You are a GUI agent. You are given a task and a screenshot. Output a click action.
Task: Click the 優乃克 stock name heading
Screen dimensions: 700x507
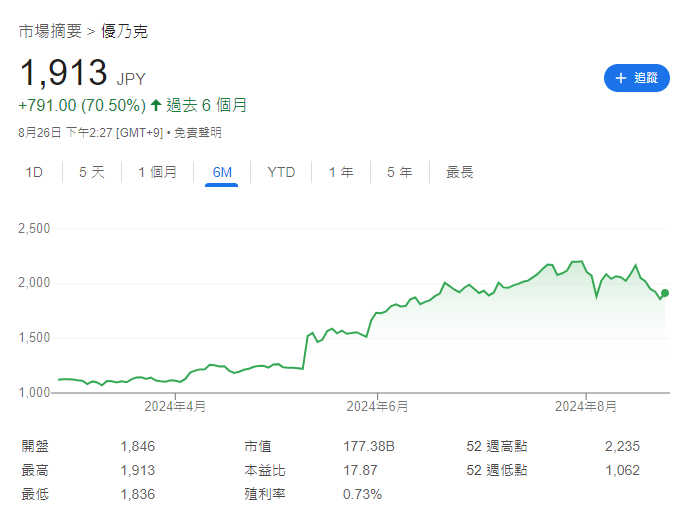click(124, 31)
